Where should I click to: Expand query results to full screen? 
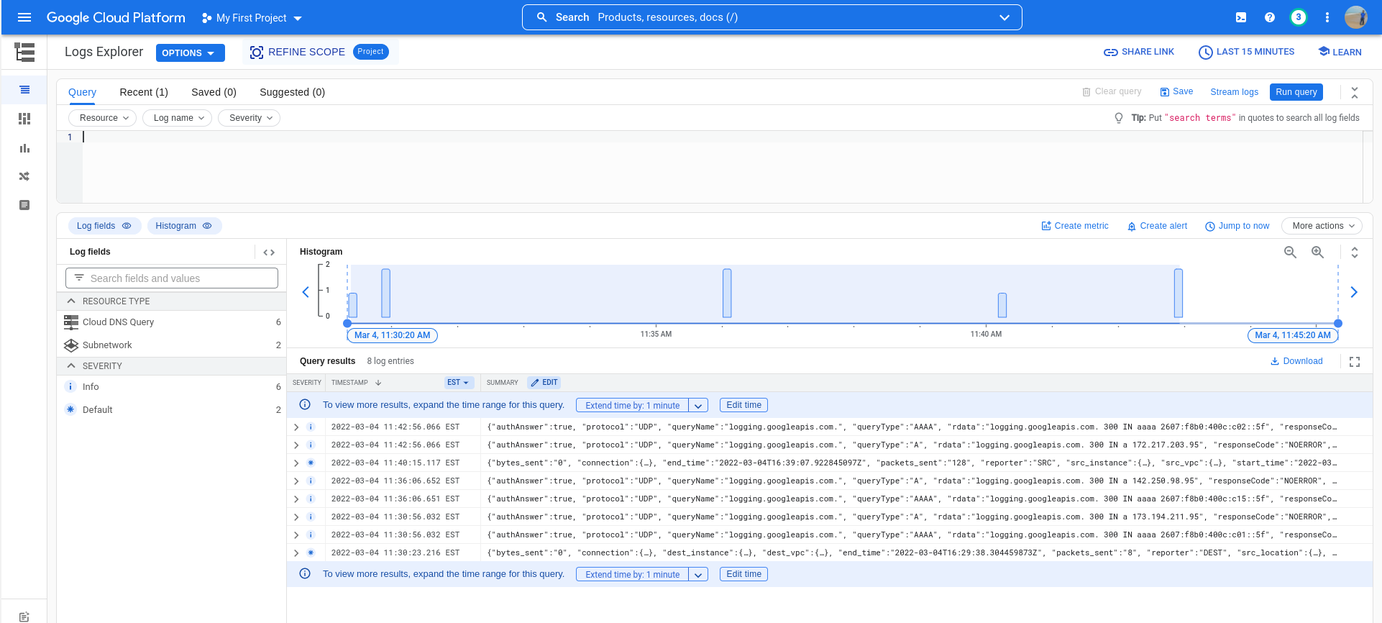point(1355,362)
